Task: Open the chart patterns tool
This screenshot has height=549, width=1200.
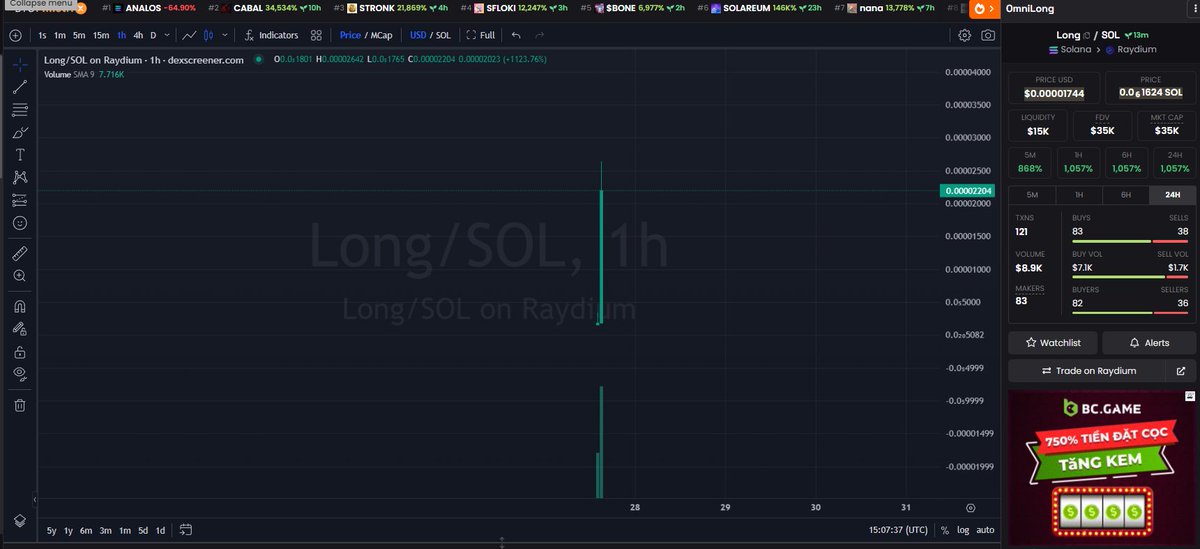Action: pyautogui.click(x=20, y=177)
